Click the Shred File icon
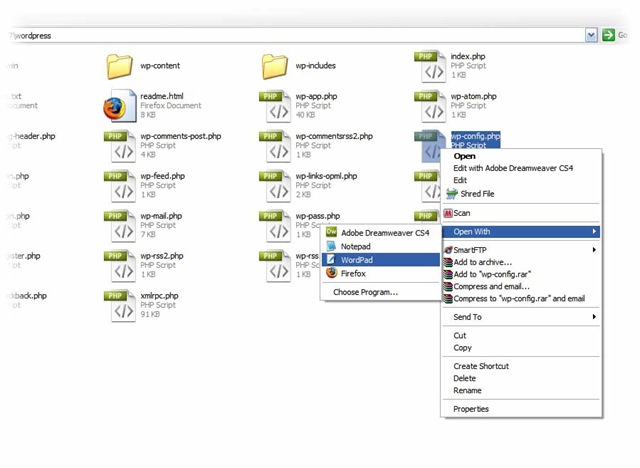The image size is (640, 468). tap(451, 194)
